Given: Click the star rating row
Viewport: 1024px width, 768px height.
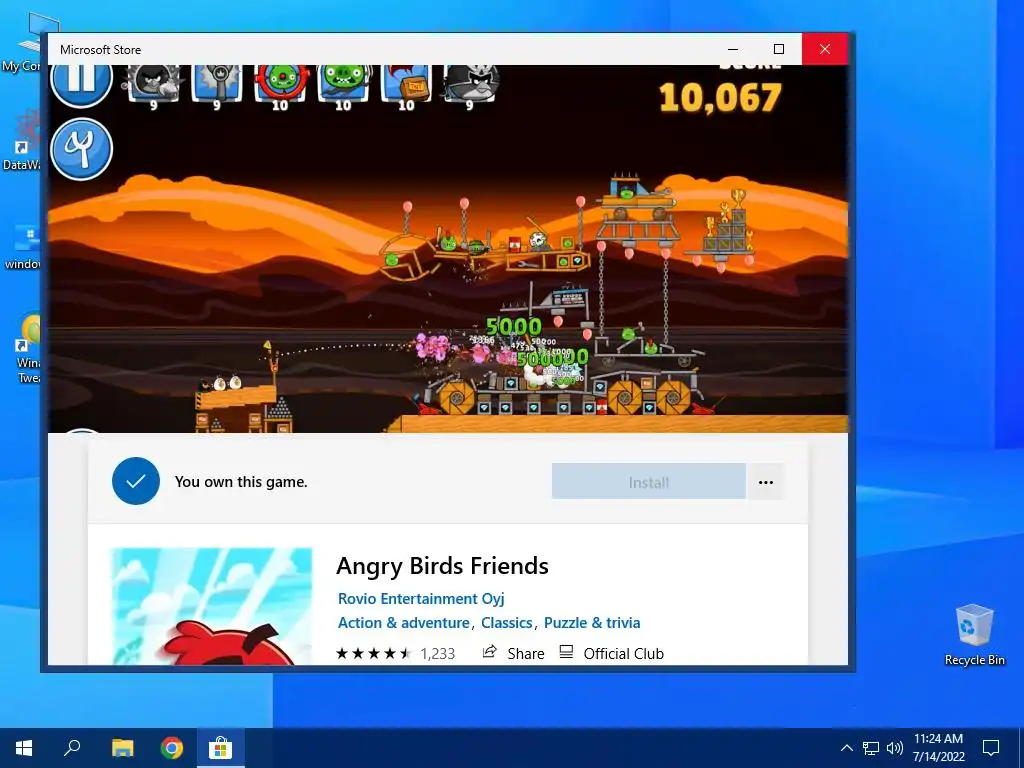Looking at the screenshot, I should point(374,653).
